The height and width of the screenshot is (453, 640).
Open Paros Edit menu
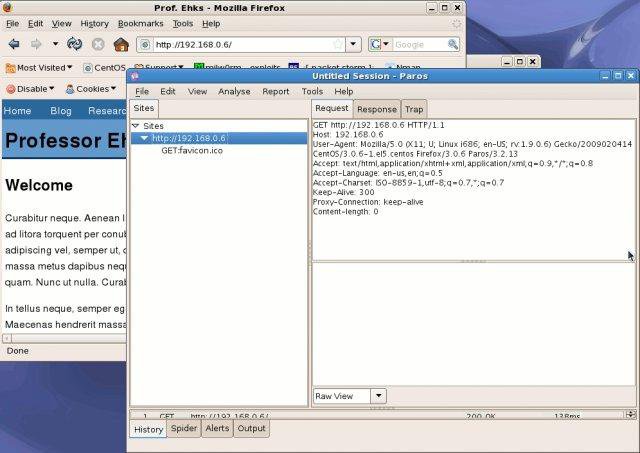point(168,91)
